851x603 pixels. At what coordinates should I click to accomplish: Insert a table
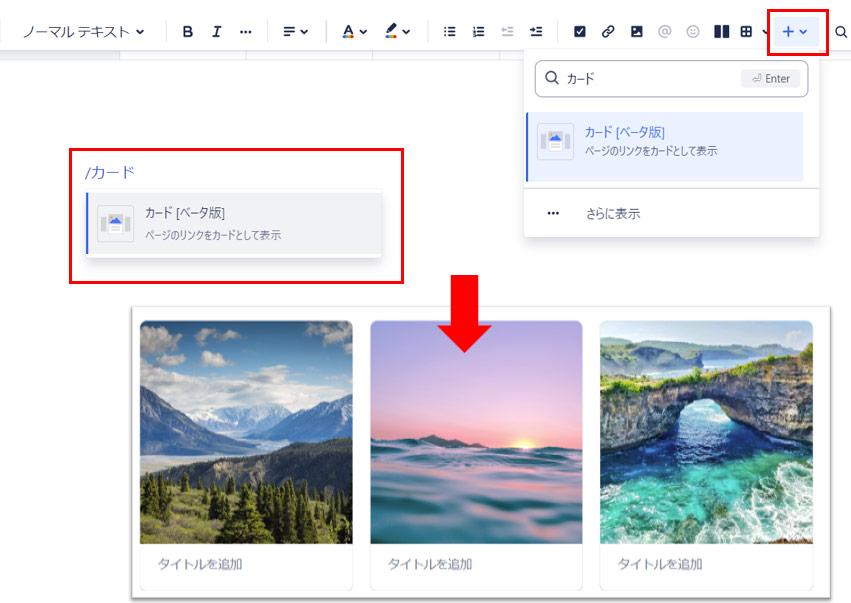(747, 32)
